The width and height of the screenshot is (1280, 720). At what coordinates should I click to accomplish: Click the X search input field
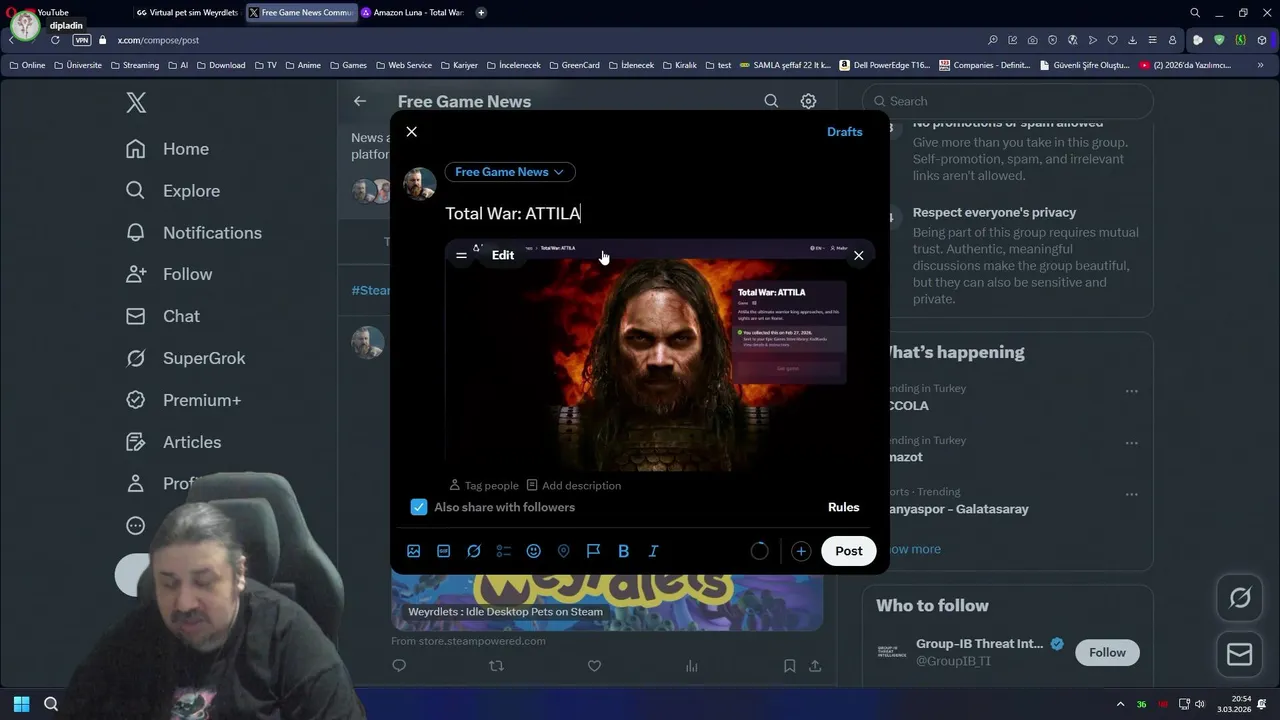click(x=1008, y=101)
